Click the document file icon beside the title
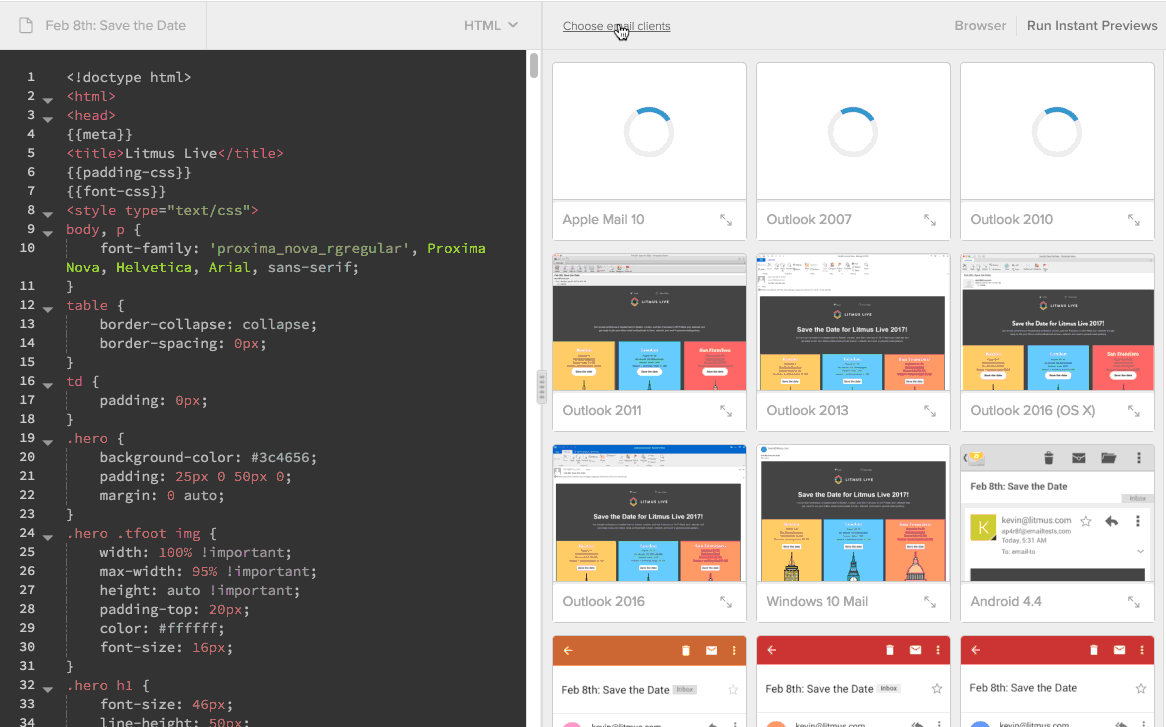The width and height of the screenshot is (1166, 727). 26,25
